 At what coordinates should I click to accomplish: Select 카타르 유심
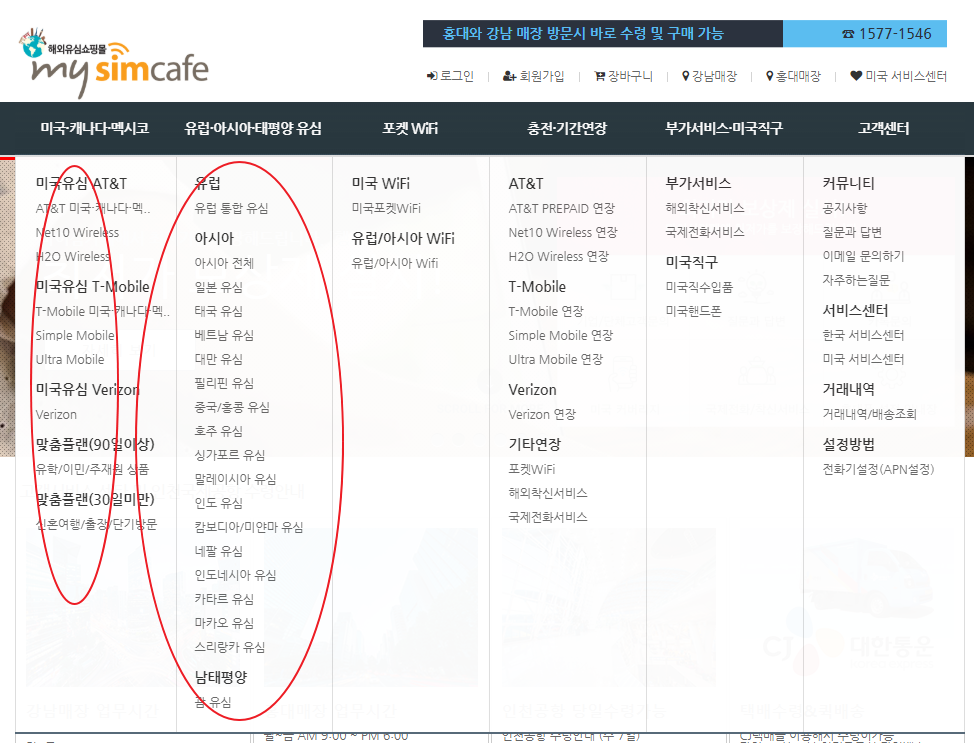coord(224,599)
